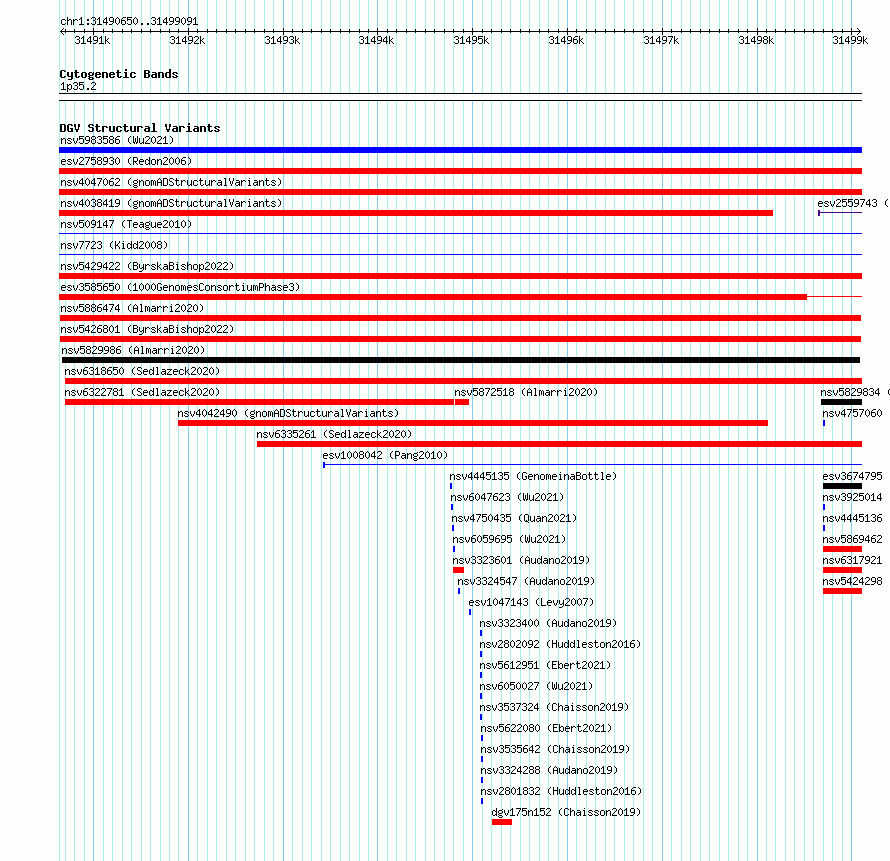Open nsv3535642 (Chaisson2019) label
The width and height of the screenshot is (890, 861).
click(555, 749)
